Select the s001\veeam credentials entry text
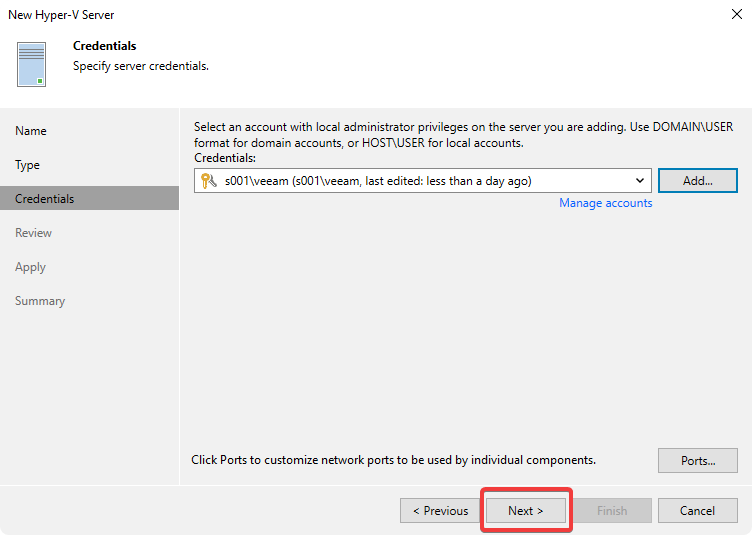Viewport: 752px width, 535px height. 378,181
